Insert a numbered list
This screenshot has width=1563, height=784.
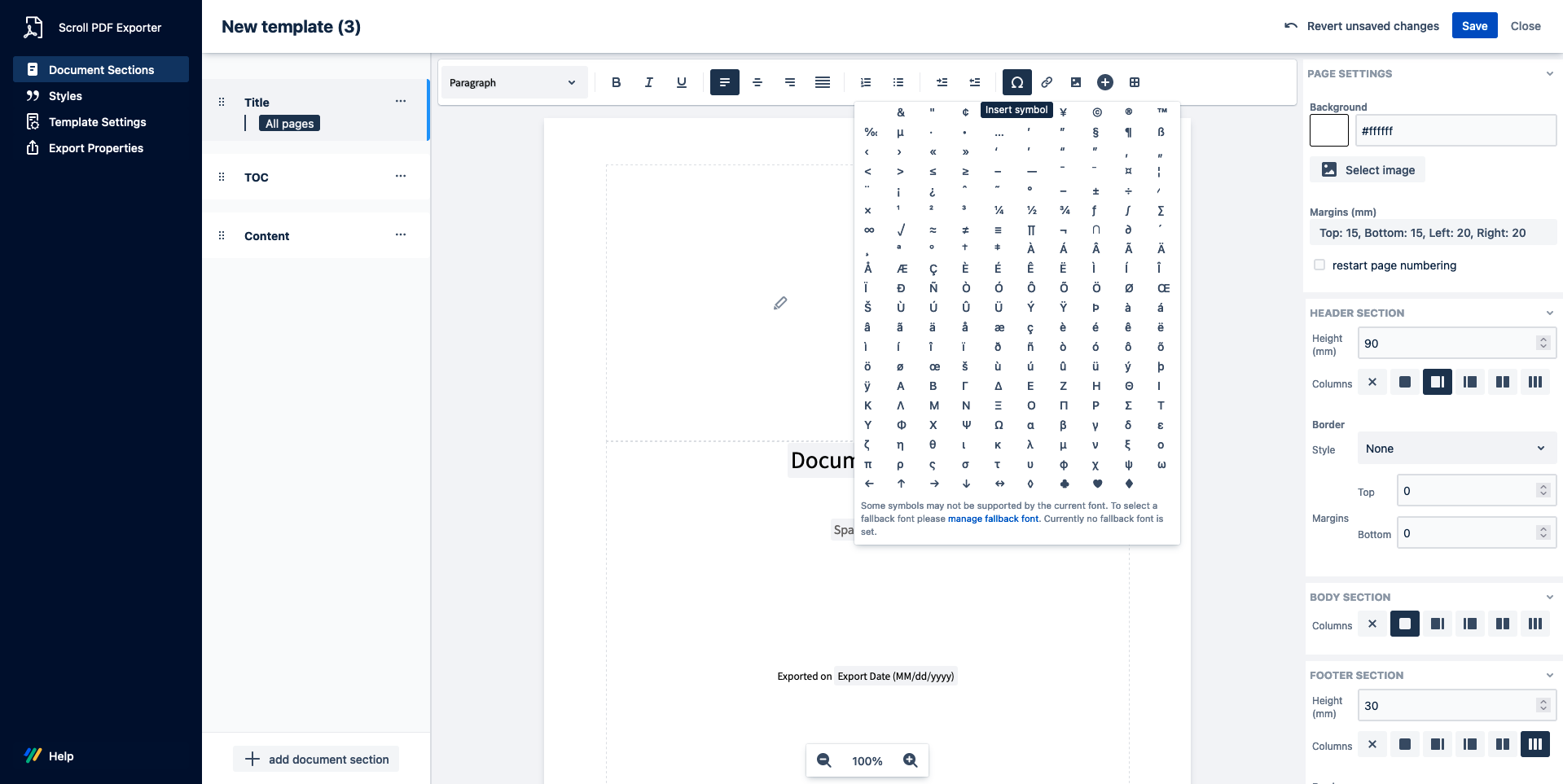[865, 82]
